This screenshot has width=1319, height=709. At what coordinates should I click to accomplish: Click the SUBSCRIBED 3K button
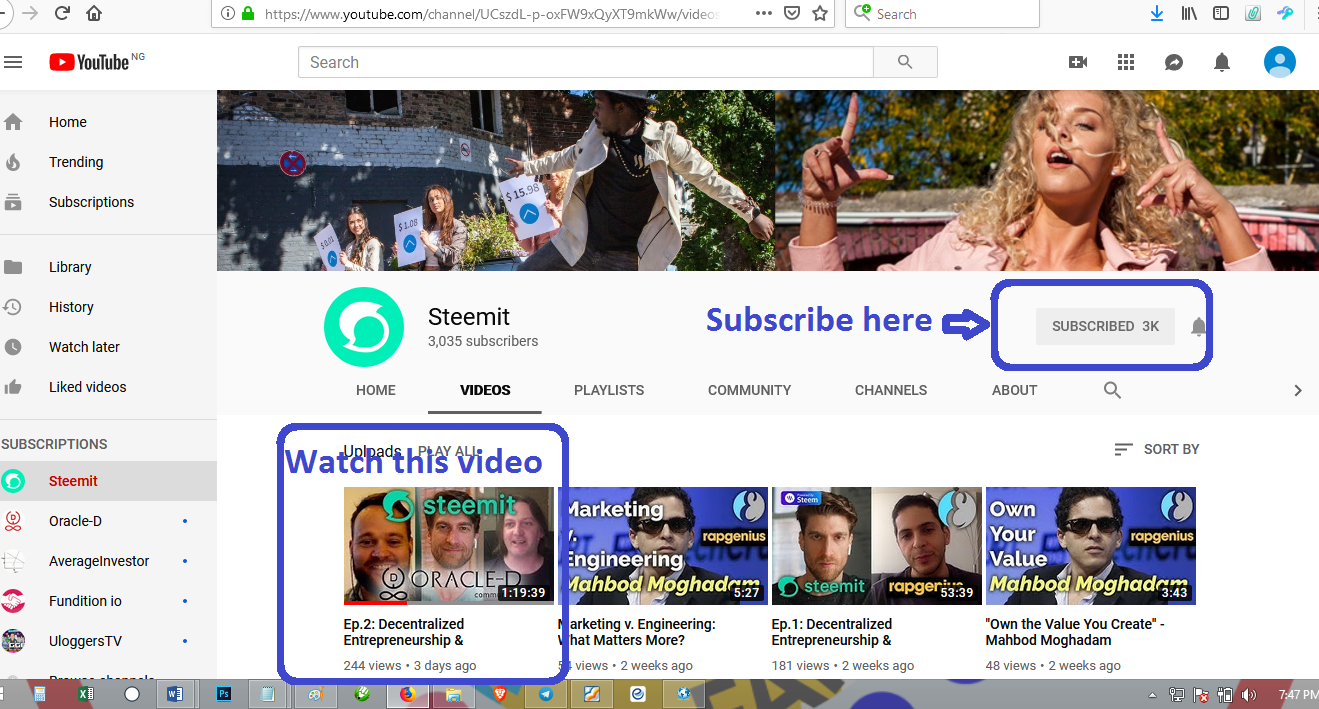tap(1105, 326)
